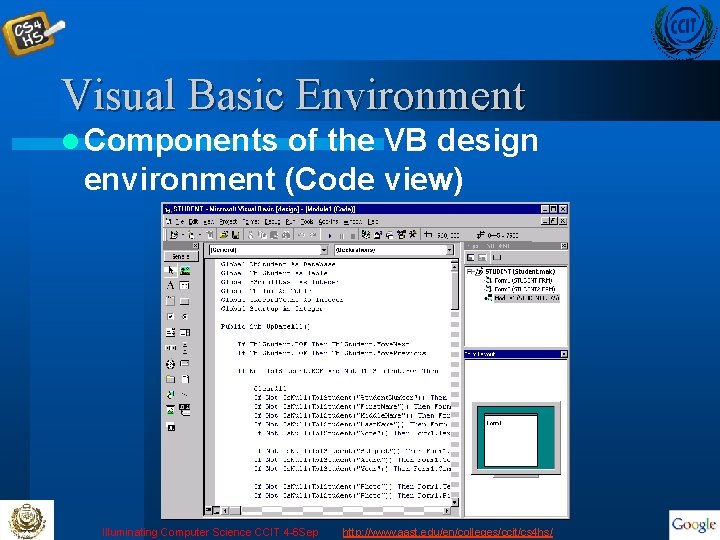This screenshot has height=540, width=720.
Task: Click the Object Browser toolbar icon
Action: click(401, 235)
